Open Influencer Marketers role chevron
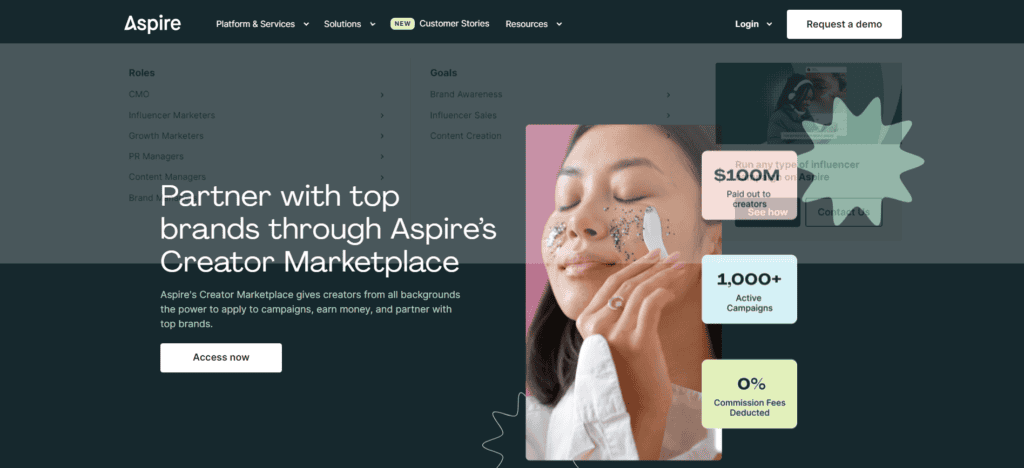Image resolution: width=1024 pixels, height=468 pixels. pyautogui.click(x=382, y=116)
